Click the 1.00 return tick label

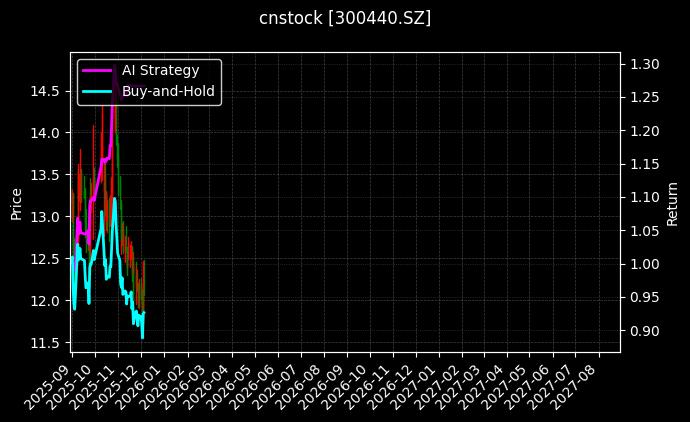point(644,264)
